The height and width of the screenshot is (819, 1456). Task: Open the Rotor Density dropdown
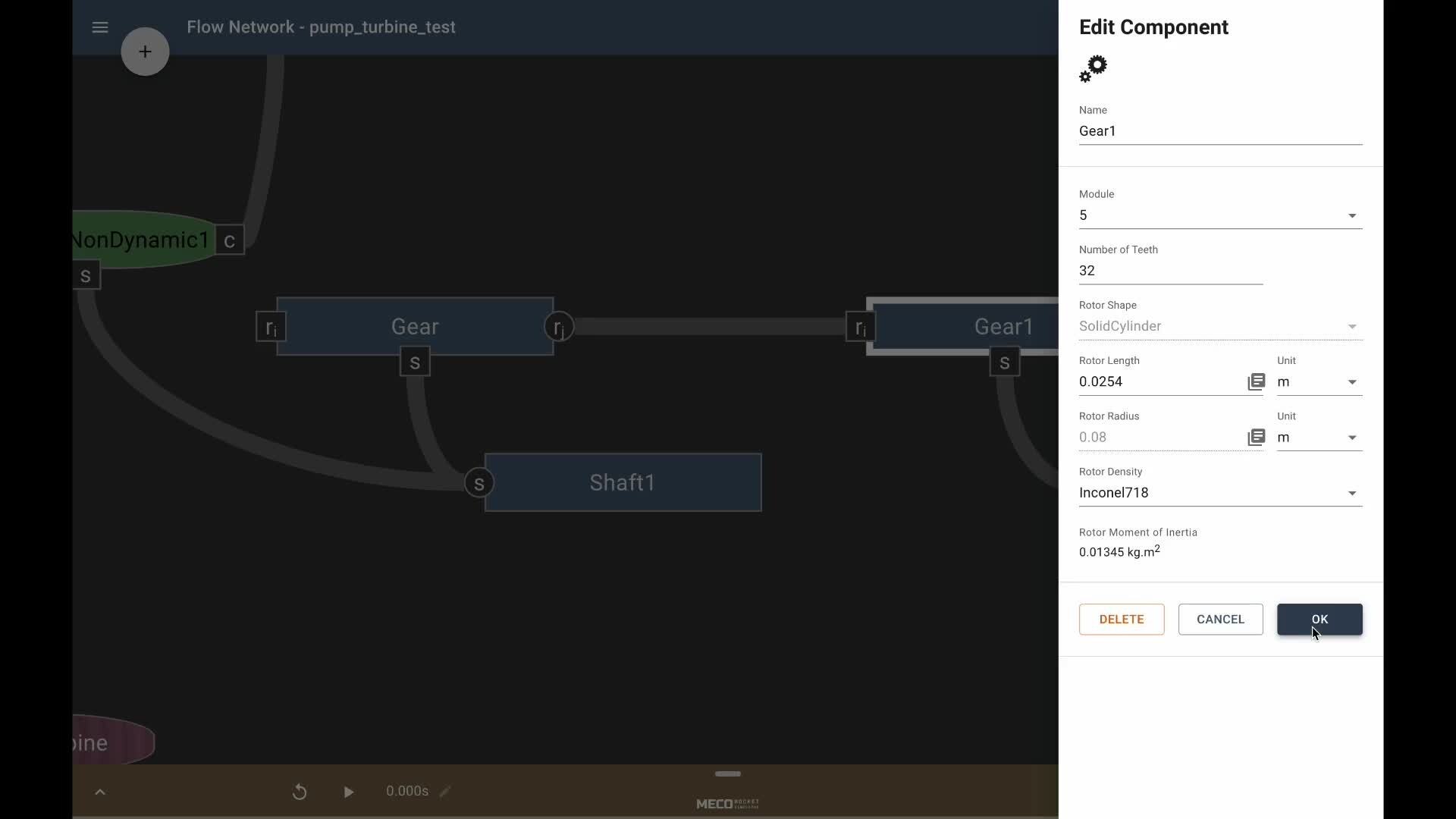(1219, 493)
